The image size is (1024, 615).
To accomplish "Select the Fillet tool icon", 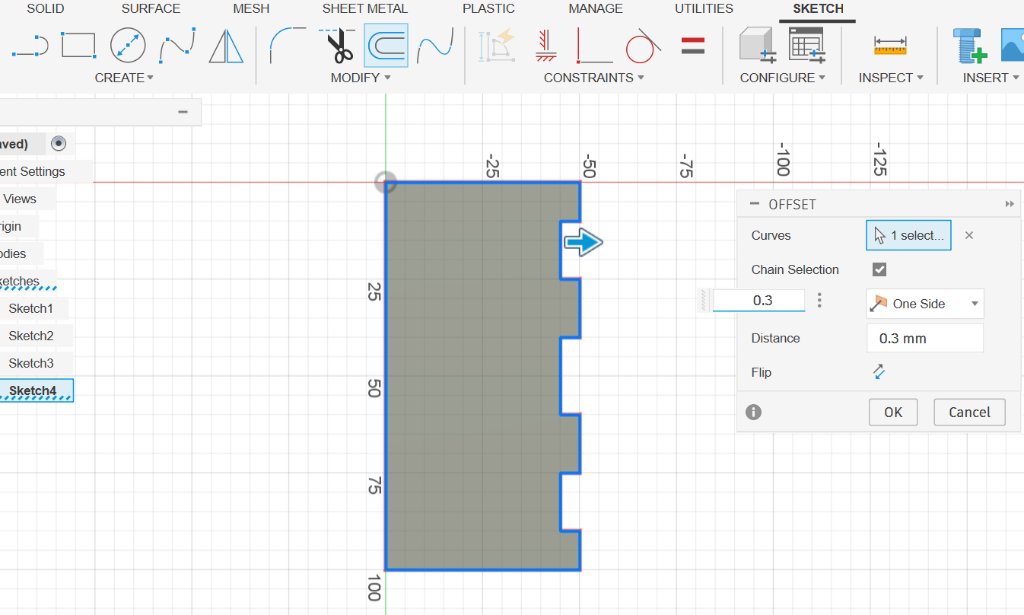I will (x=287, y=45).
